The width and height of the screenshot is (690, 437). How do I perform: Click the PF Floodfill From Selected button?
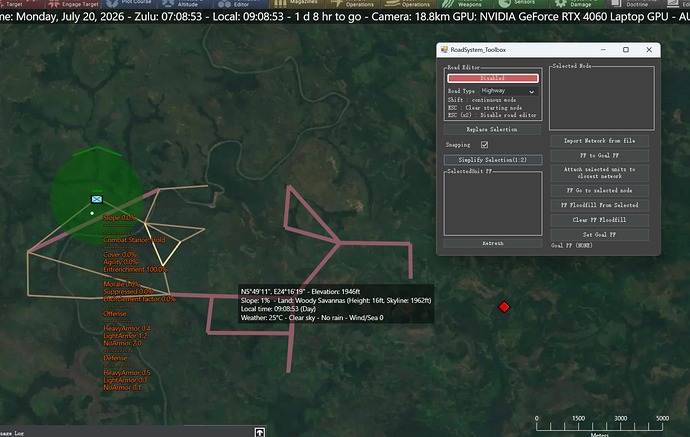coord(599,205)
